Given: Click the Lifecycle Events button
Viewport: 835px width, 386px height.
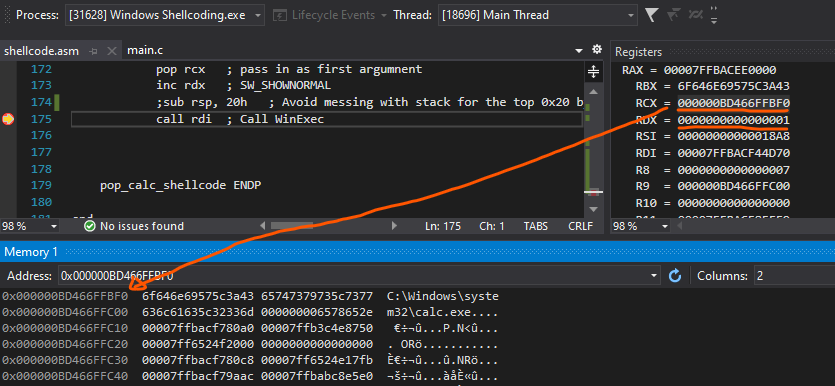Looking at the screenshot, I should point(324,15).
